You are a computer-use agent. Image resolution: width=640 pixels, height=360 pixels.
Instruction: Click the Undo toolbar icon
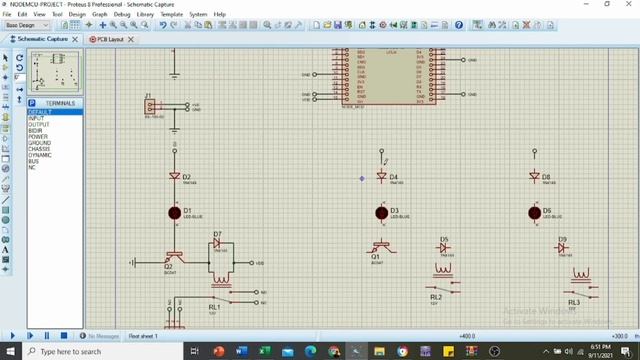click(163, 25)
